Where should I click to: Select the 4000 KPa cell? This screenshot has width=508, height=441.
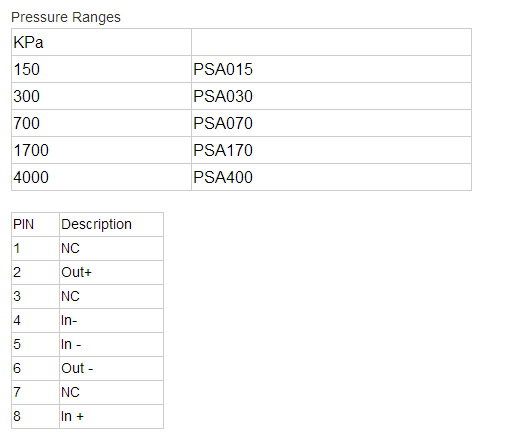click(101, 177)
